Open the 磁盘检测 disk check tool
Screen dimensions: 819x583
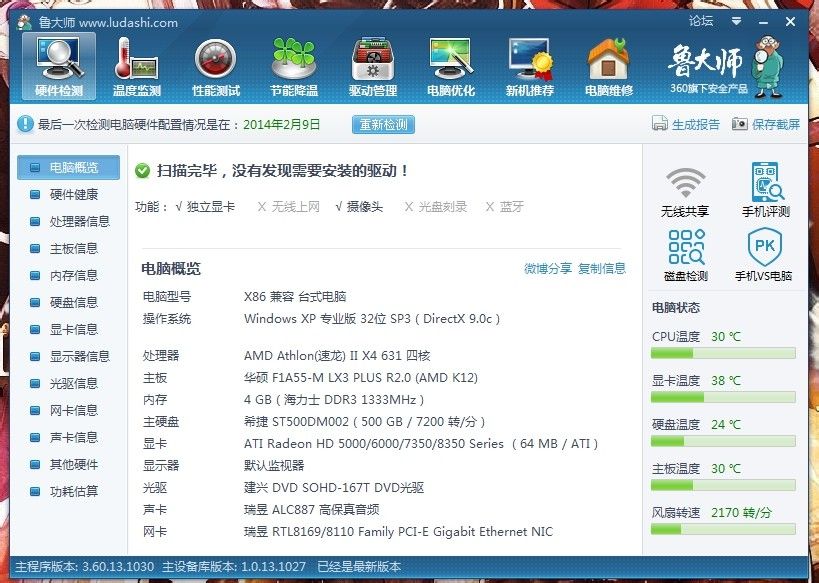click(685, 255)
